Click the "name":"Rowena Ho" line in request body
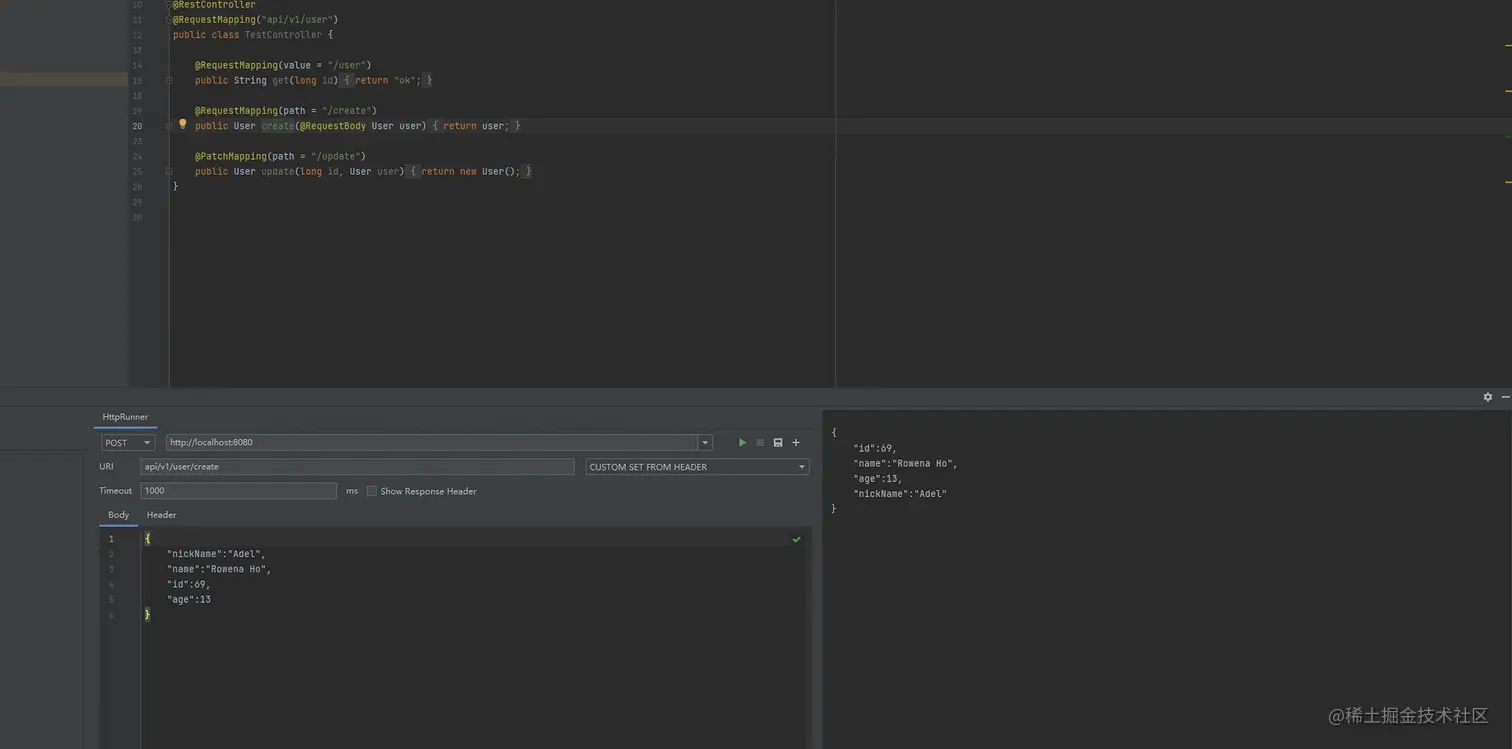Screen dimensions: 1512x749 [x=219, y=569]
